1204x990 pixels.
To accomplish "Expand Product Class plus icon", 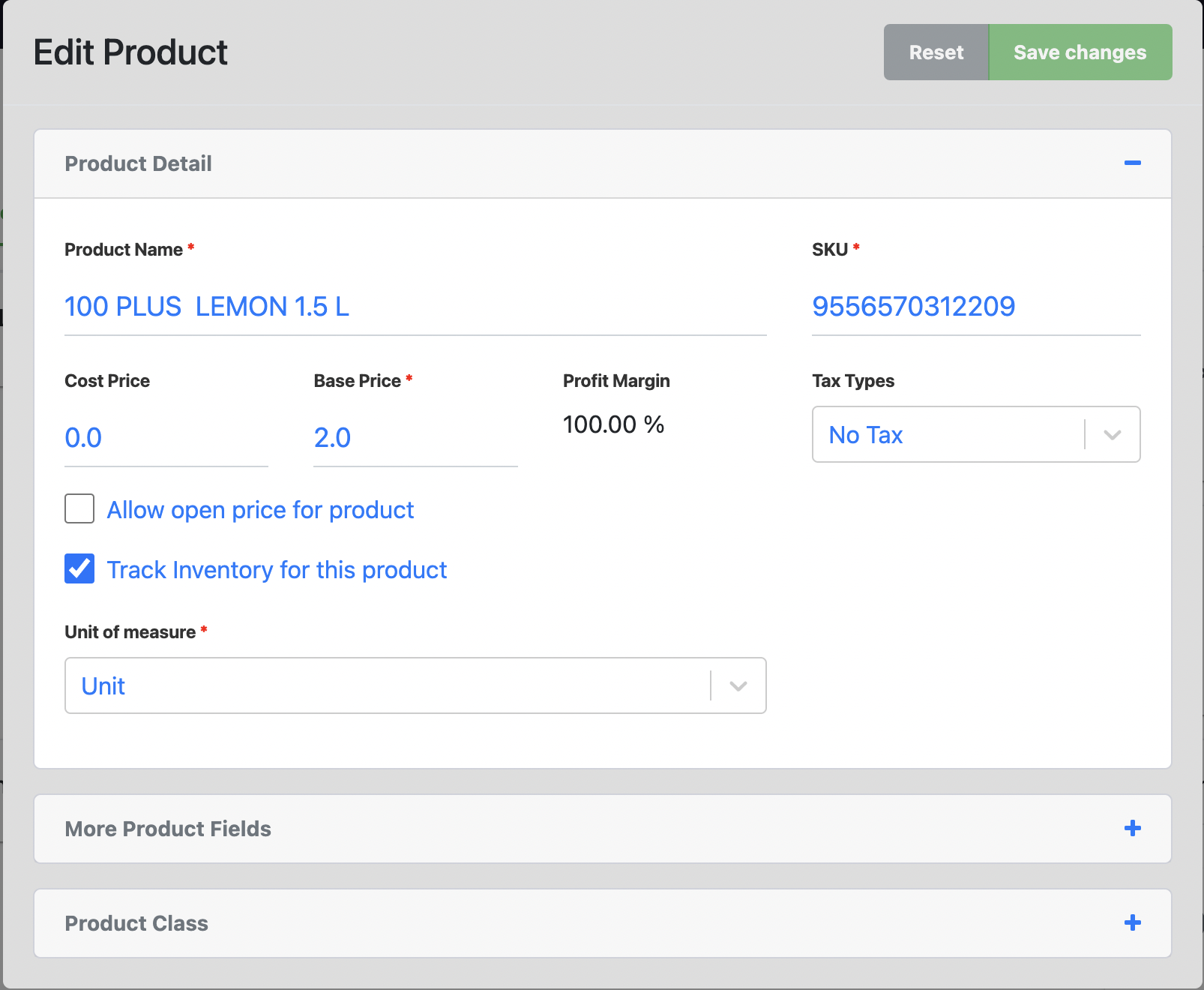I will 1132,922.
